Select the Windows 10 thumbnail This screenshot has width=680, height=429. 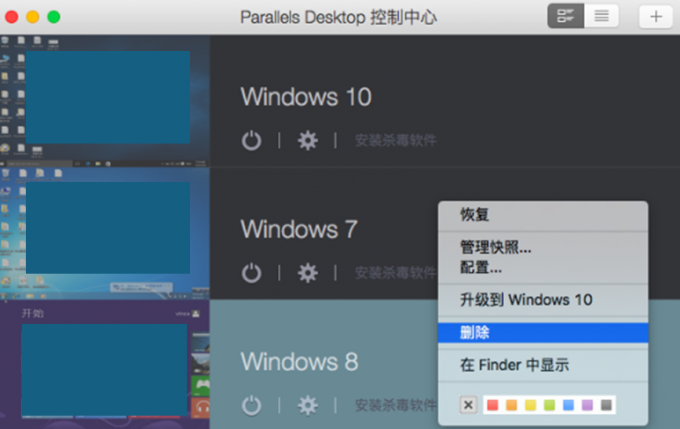tap(105, 101)
